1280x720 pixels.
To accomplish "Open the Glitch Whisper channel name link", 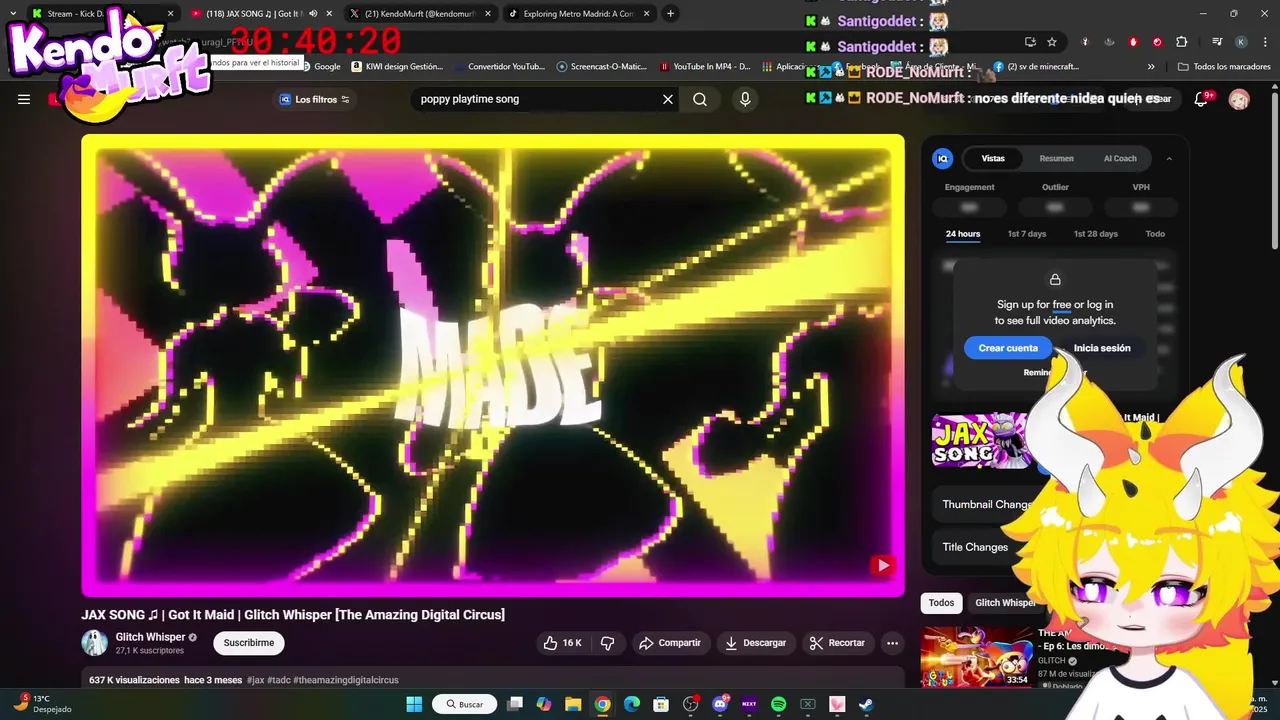I will pyautogui.click(x=150, y=637).
